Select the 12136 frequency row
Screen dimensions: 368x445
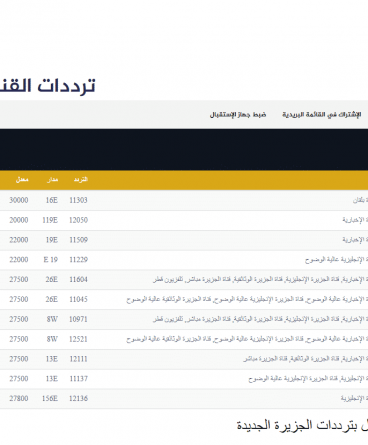184,399
